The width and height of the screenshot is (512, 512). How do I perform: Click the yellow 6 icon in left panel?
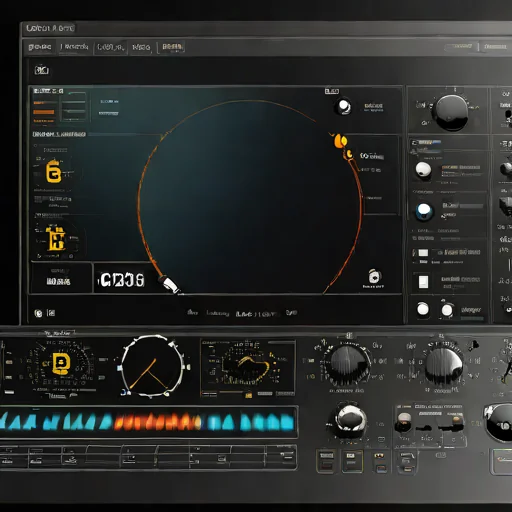coord(53,171)
